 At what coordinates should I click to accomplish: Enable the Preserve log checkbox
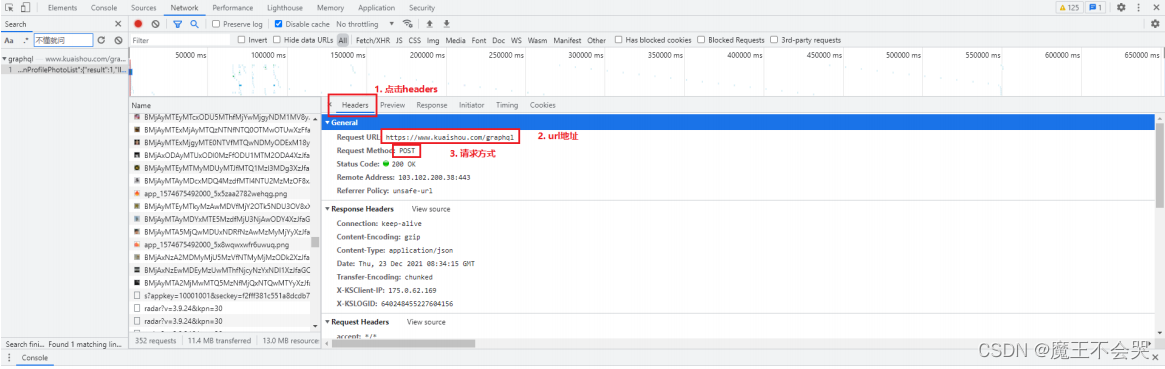[216, 24]
